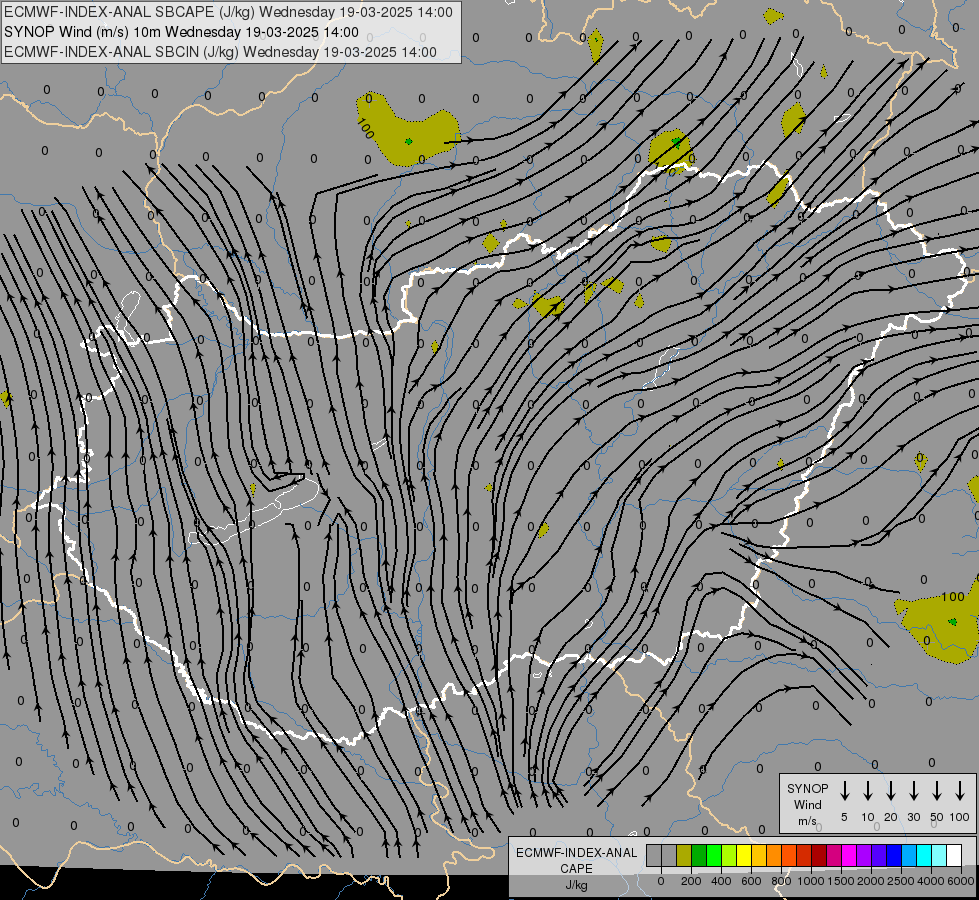Image resolution: width=979 pixels, height=900 pixels.
Task: Click the 1500 colorbar tick label
Action: tap(841, 881)
